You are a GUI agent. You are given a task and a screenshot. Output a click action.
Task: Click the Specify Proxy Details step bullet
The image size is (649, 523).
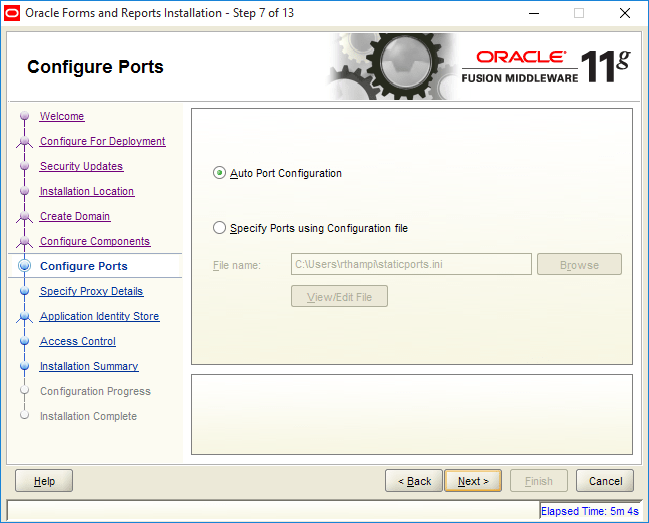pos(24,291)
